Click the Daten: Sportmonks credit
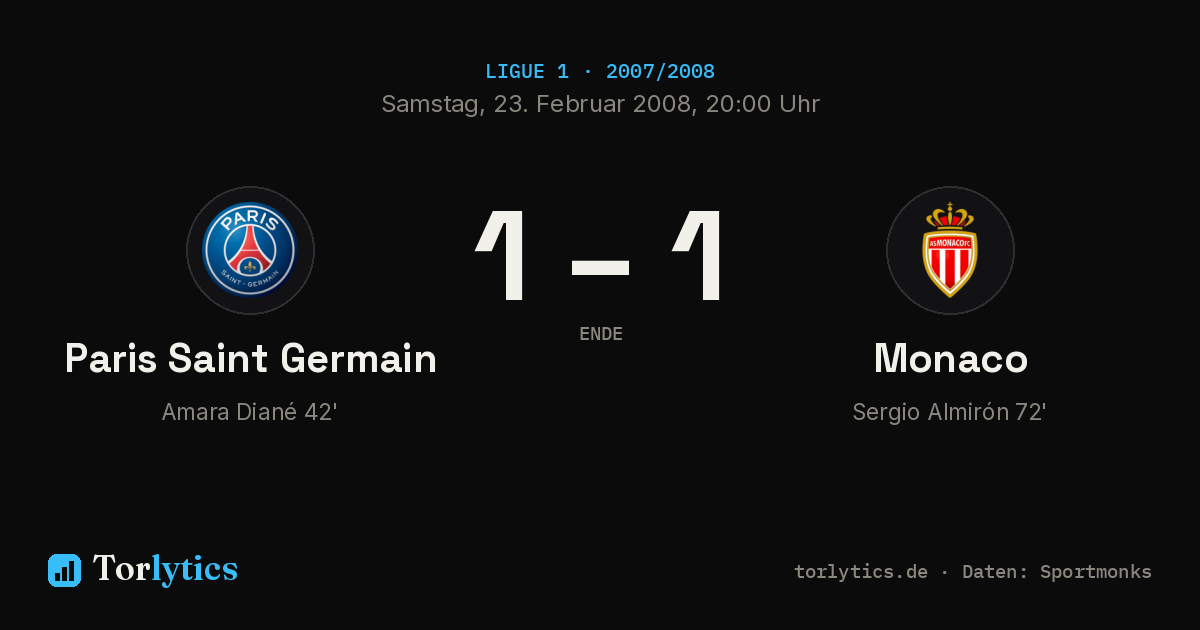 pos(1057,572)
